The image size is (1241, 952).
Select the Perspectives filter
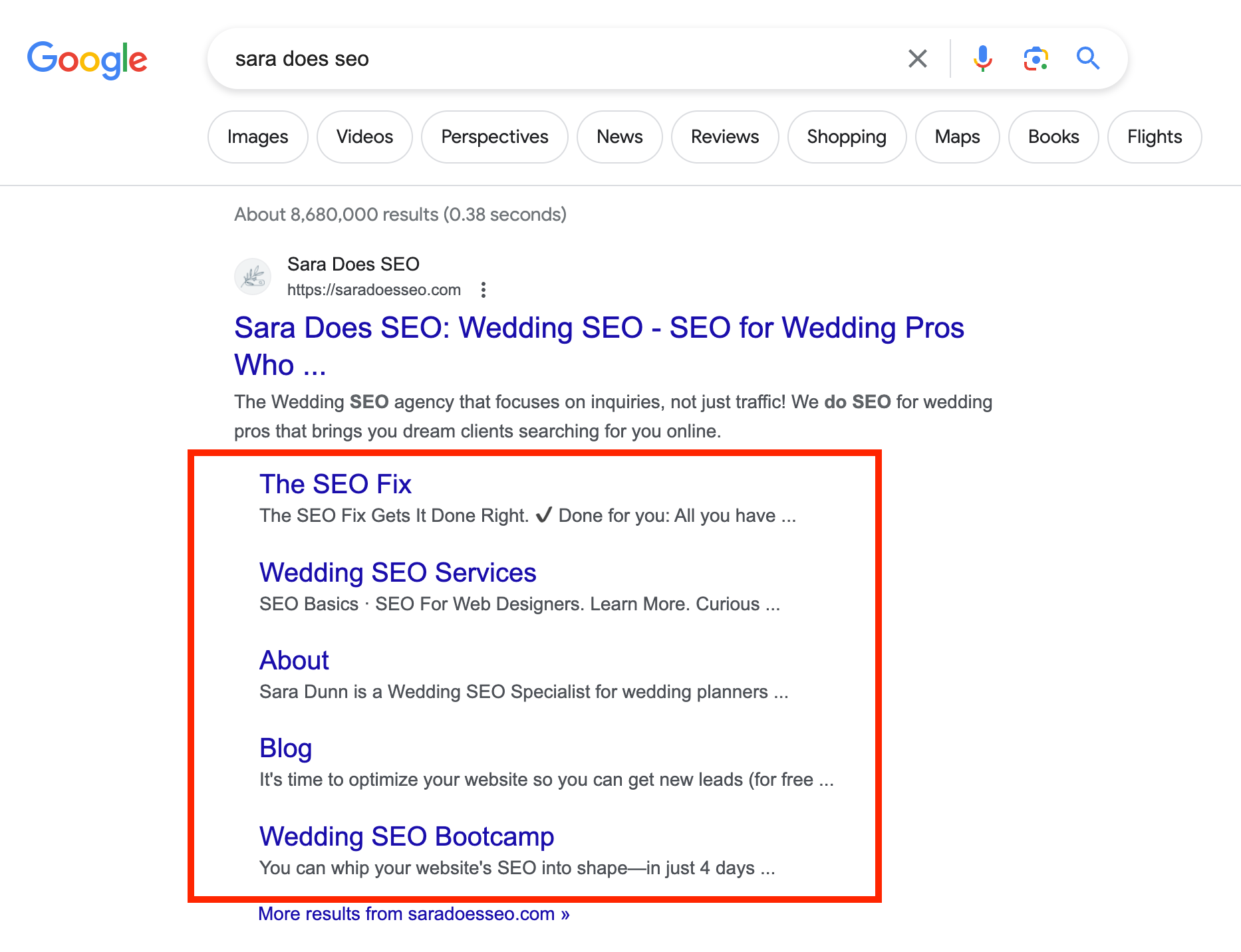495,137
